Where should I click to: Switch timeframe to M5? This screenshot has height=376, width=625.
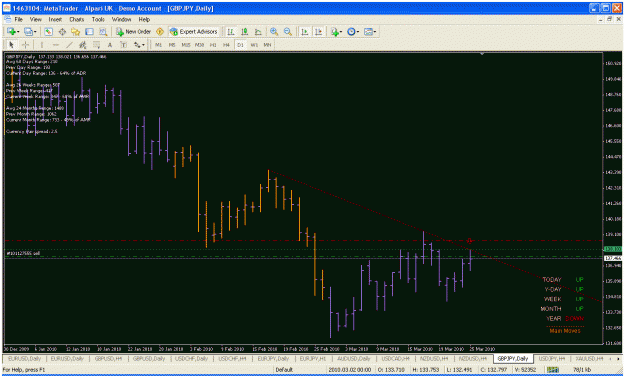click(x=172, y=45)
